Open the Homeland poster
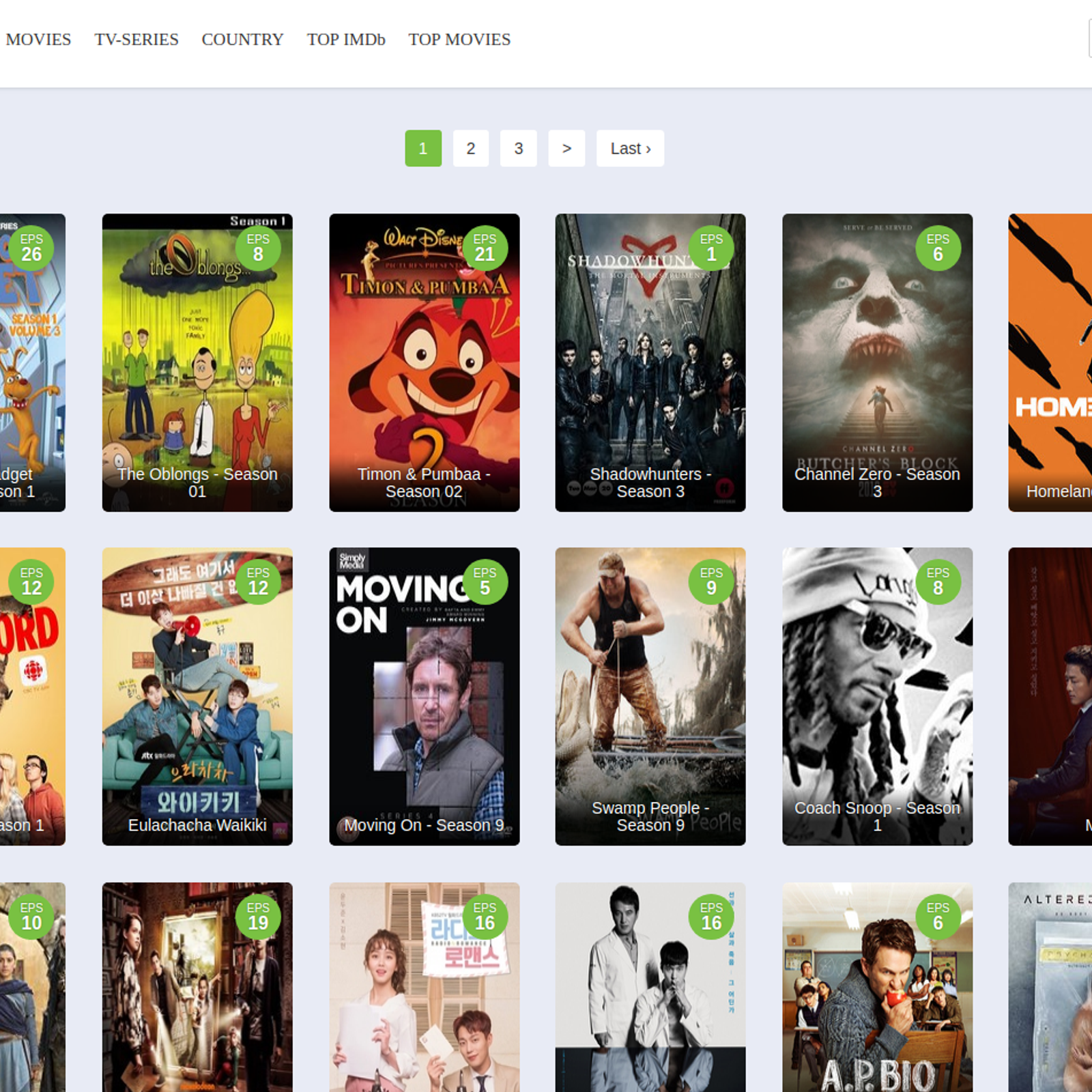The width and height of the screenshot is (1092, 1092). click(1050, 362)
